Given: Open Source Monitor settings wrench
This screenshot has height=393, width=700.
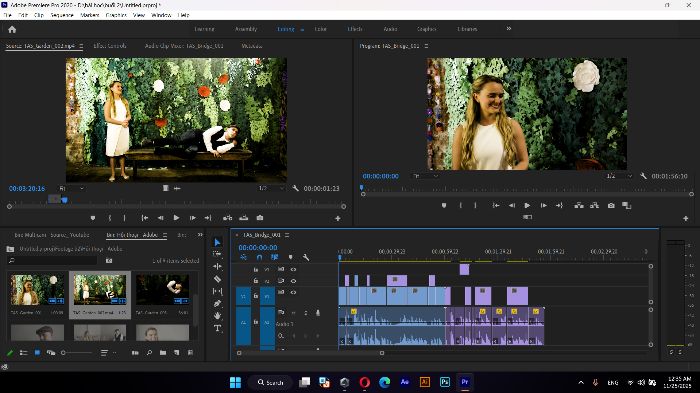Looking at the screenshot, I should pos(296,188).
